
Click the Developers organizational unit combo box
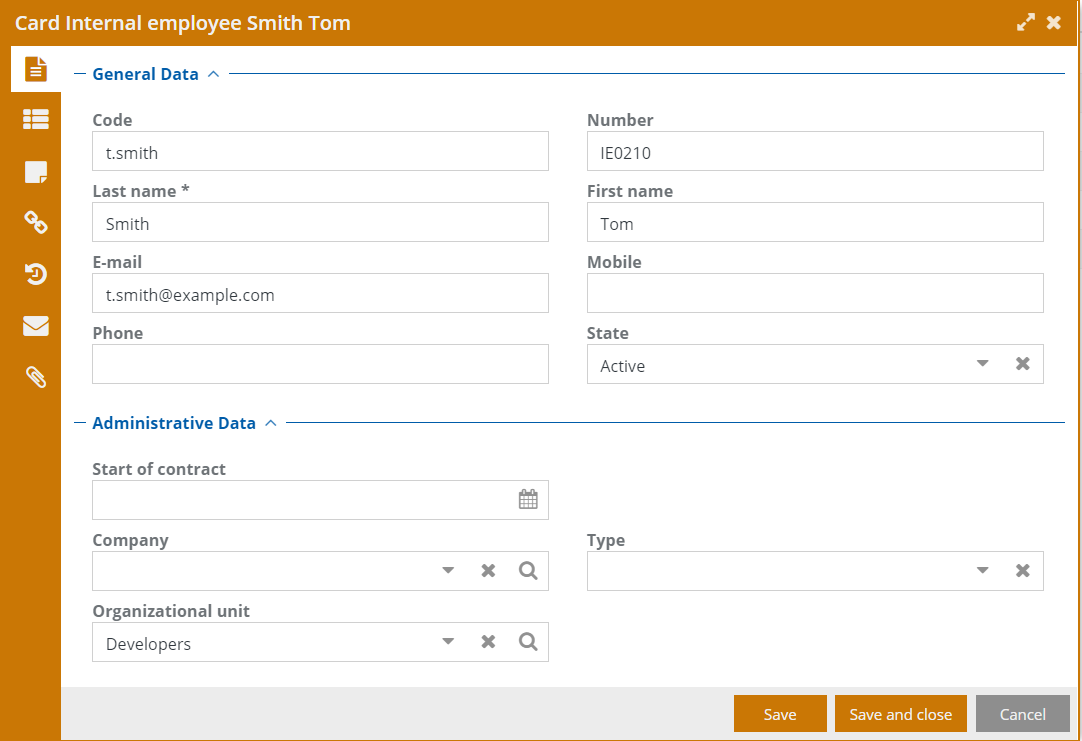tap(320, 642)
